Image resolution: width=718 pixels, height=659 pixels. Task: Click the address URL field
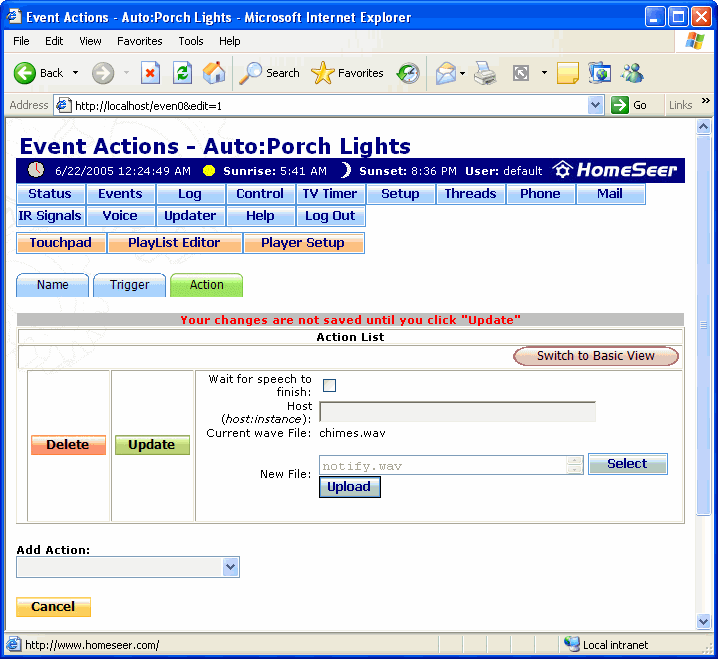tap(330, 106)
